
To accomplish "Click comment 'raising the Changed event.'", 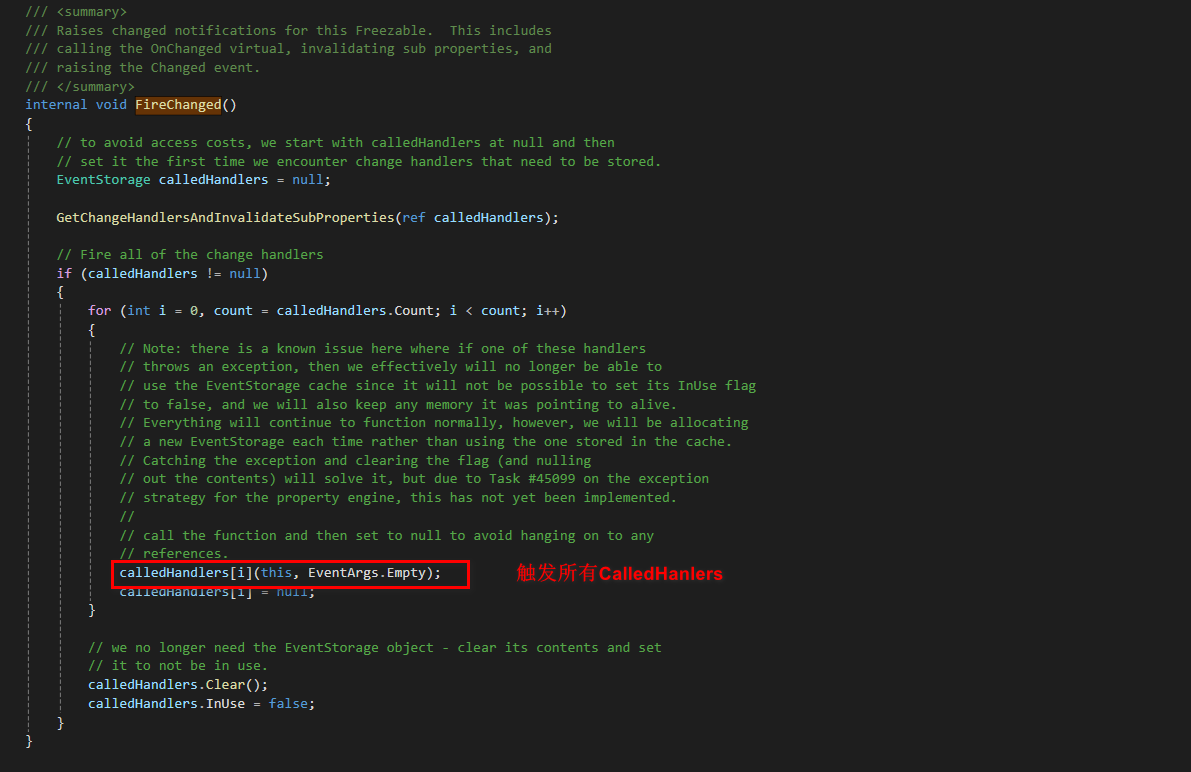I will coord(143,68).
